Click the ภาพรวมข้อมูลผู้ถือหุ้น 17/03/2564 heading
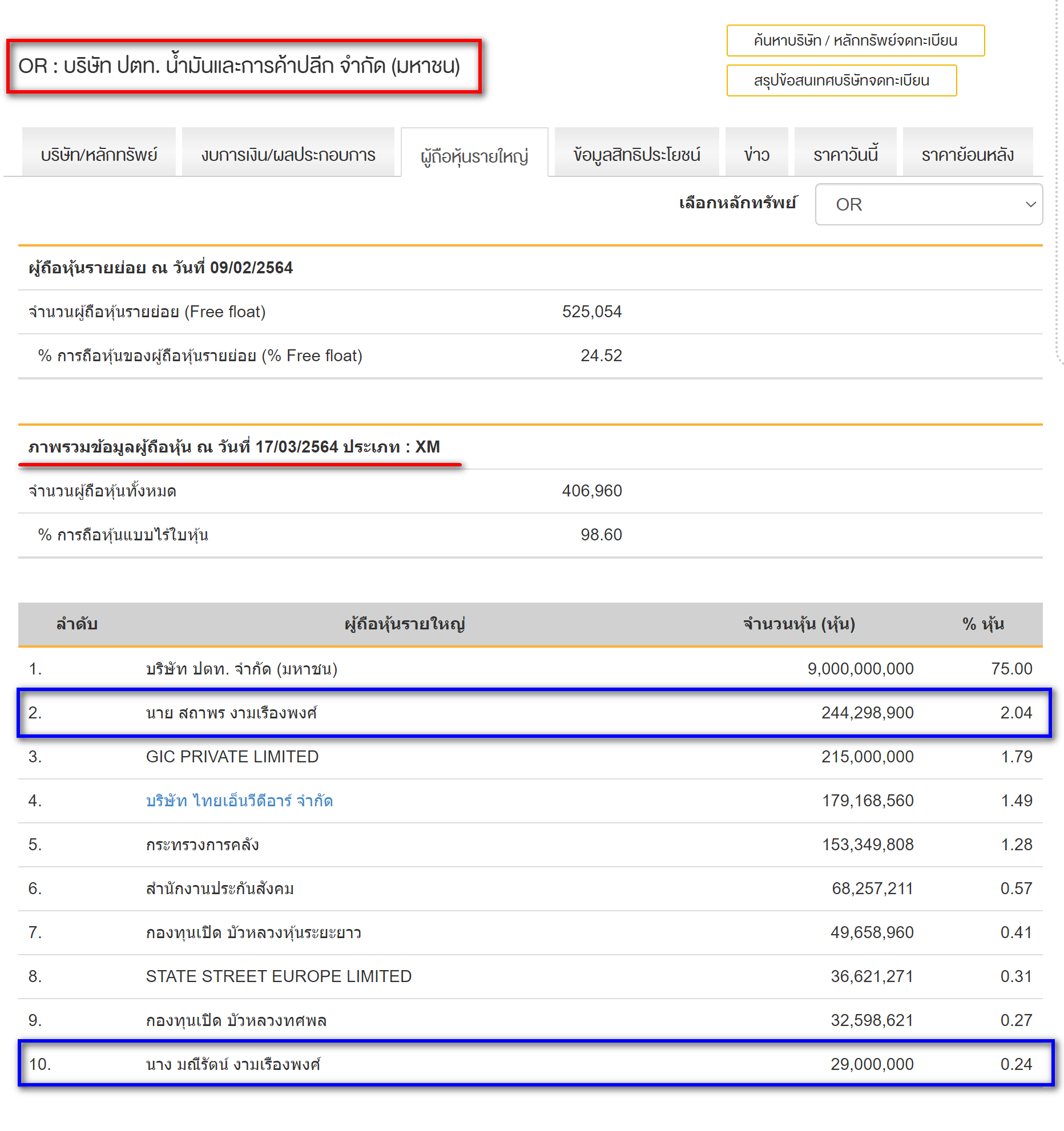The image size is (1064, 1131). 234,447
